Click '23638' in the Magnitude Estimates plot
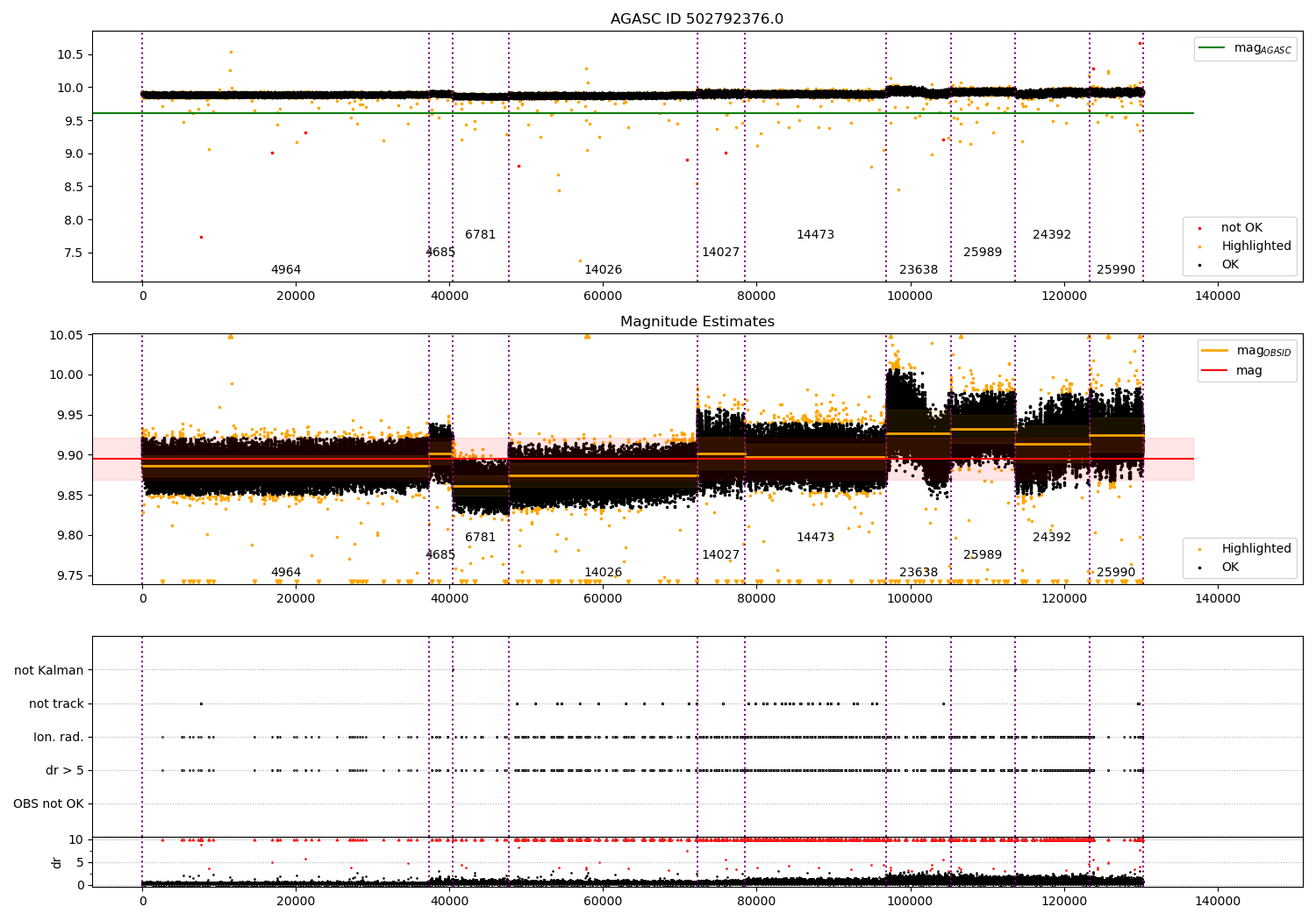 click(919, 573)
